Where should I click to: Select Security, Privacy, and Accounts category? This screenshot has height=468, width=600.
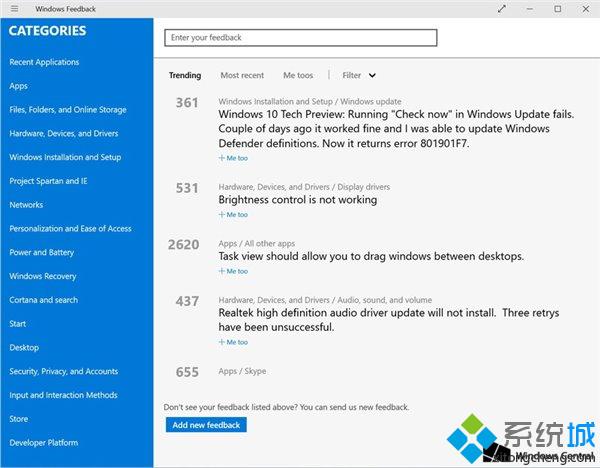pyautogui.click(x=64, y=371)
